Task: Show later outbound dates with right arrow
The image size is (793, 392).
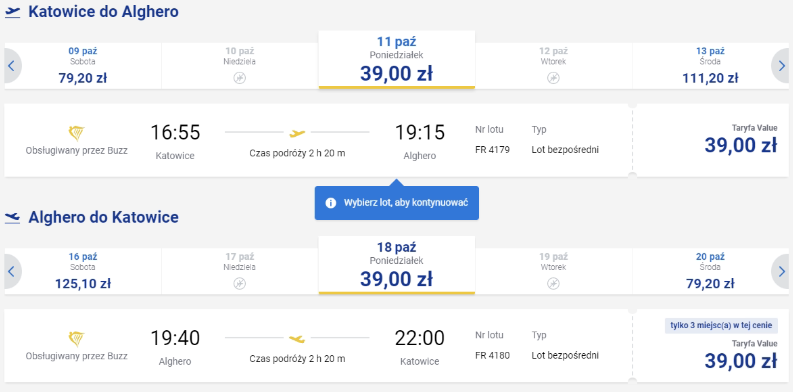Action: 781,66
